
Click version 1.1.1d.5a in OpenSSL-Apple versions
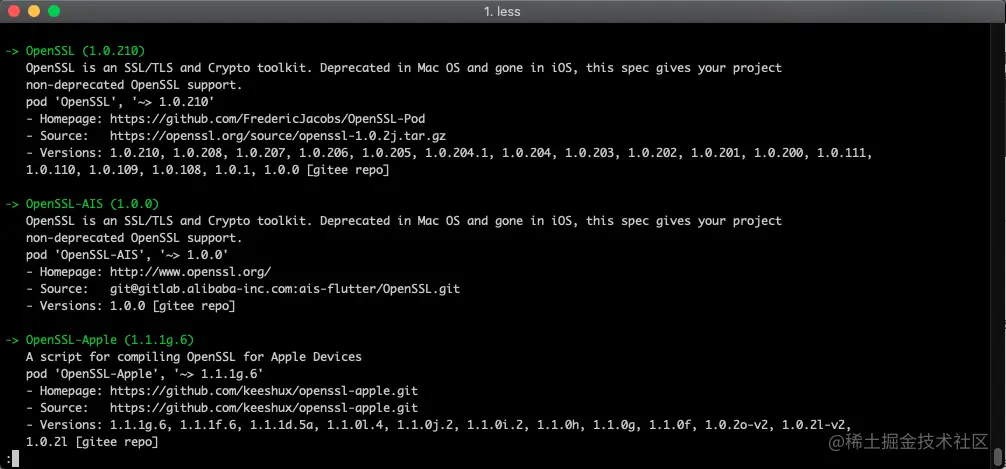282,425
